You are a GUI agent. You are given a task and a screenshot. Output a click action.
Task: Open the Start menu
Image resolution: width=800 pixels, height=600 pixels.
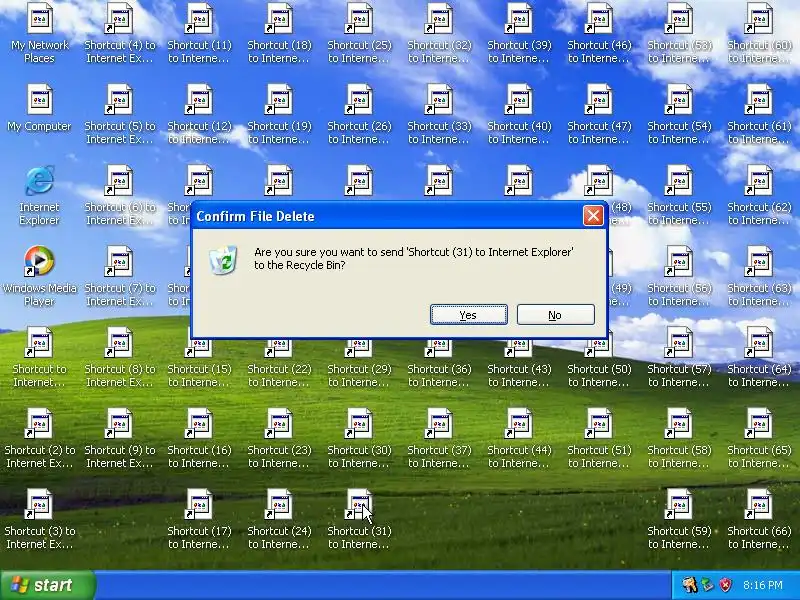click(x=48, y=585)
